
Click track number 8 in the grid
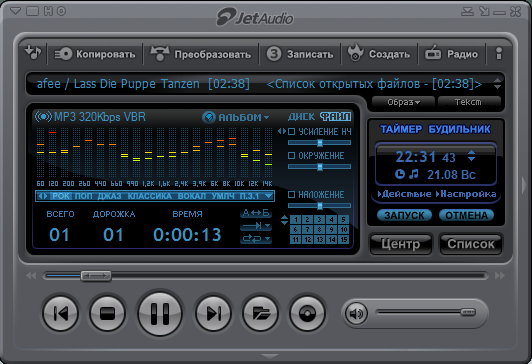(319, 230)
